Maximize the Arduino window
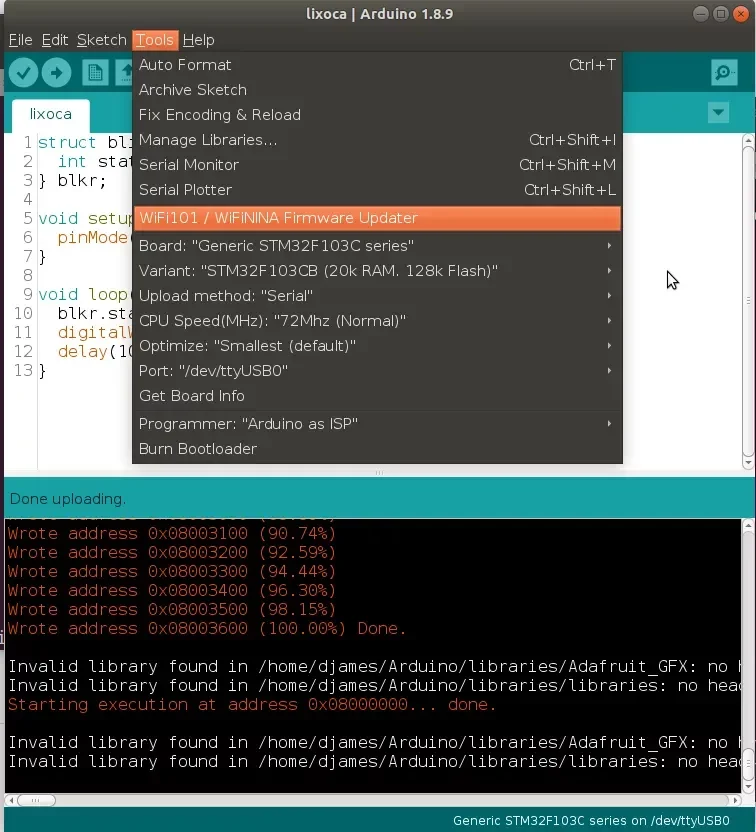 click(x=720, y=14)
